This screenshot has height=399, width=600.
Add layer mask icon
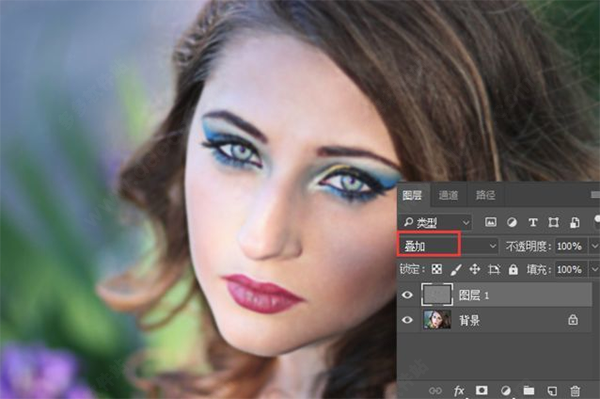pos(481,390)
